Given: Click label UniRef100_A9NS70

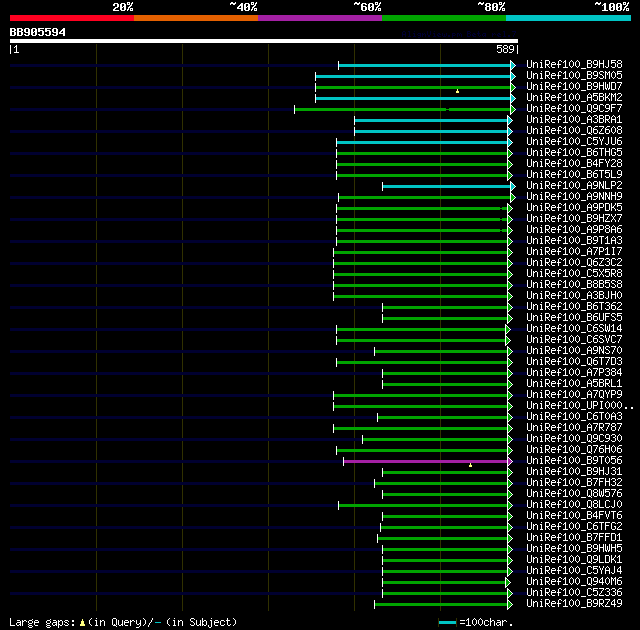Looking at the screenshot, I should (x=574, y=351).
